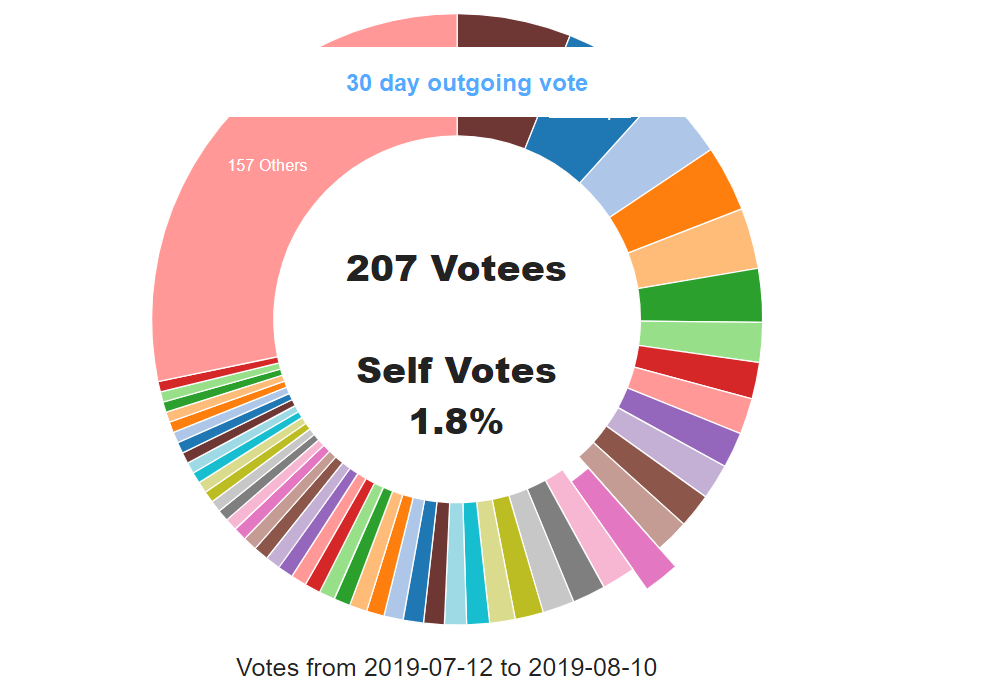
Task: Click the Self Votes 1.8% label
Action: pyautogui.click(x=456, y=395)
